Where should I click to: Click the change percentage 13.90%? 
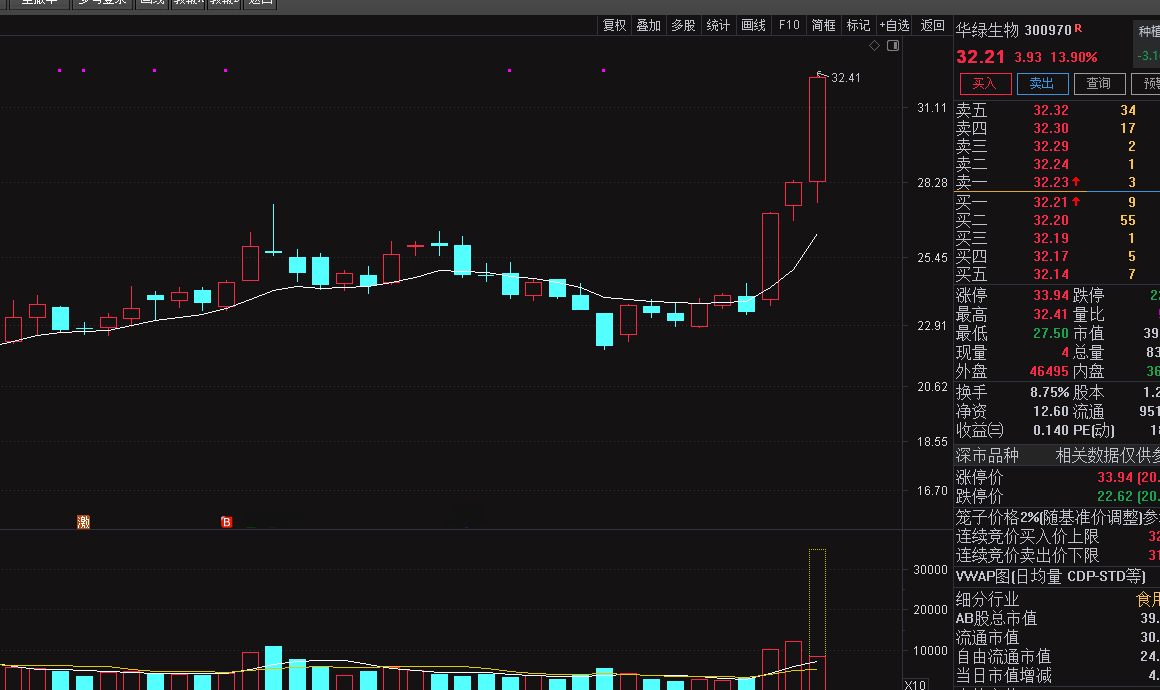(1074, 57)
